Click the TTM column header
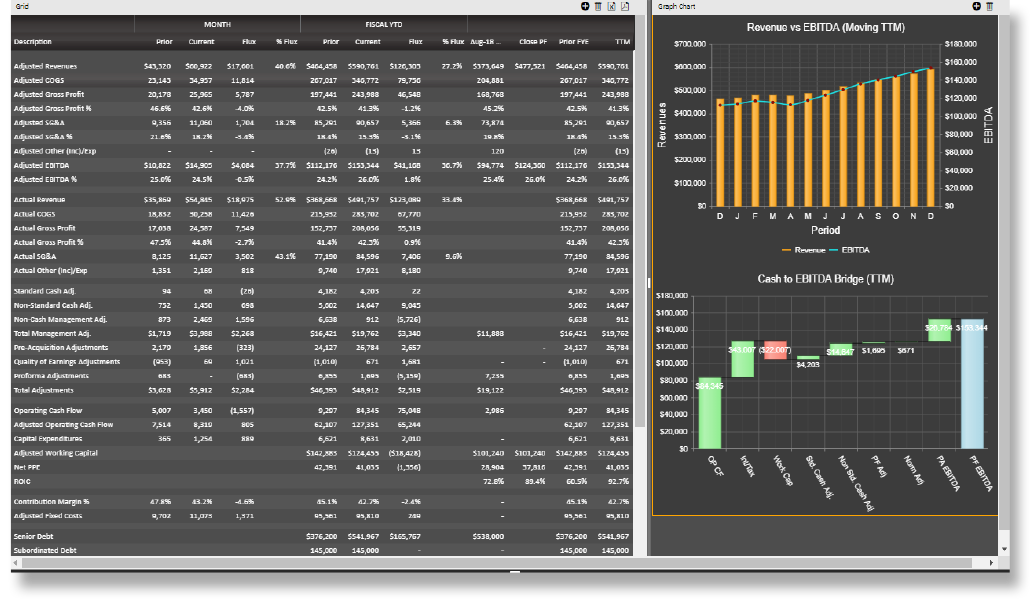This screenshot has width=1036, height=604. coord(622,42)
